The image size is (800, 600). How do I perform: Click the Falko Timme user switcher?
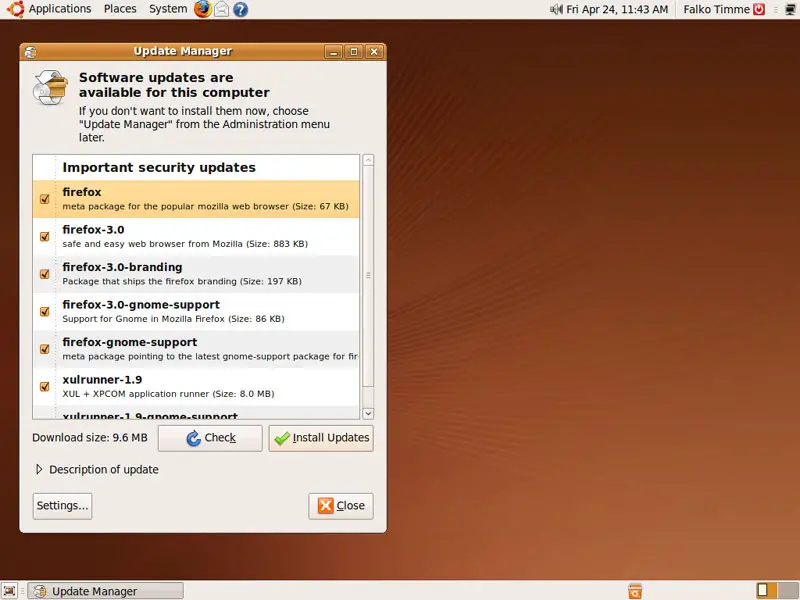click(716, 9)
